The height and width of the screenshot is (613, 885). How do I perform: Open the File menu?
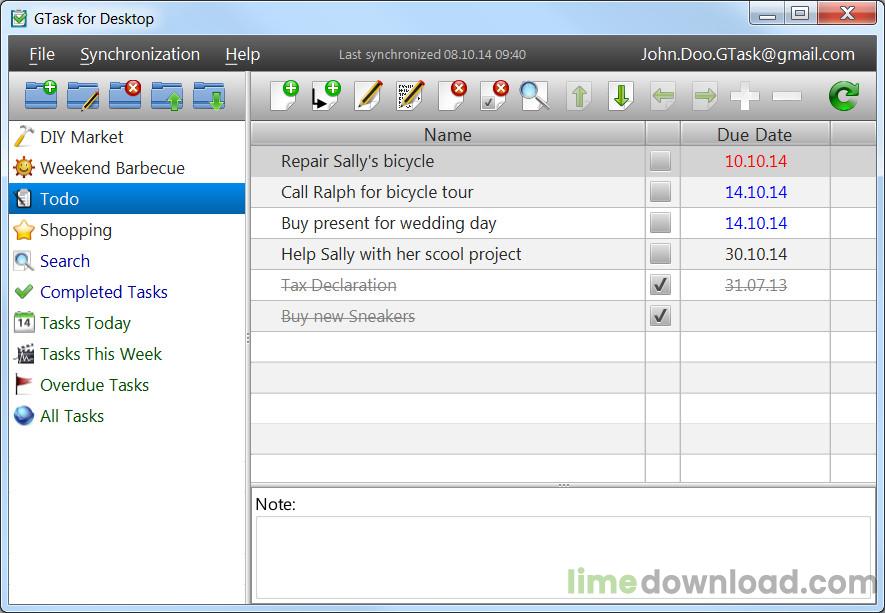pos(42,54)
